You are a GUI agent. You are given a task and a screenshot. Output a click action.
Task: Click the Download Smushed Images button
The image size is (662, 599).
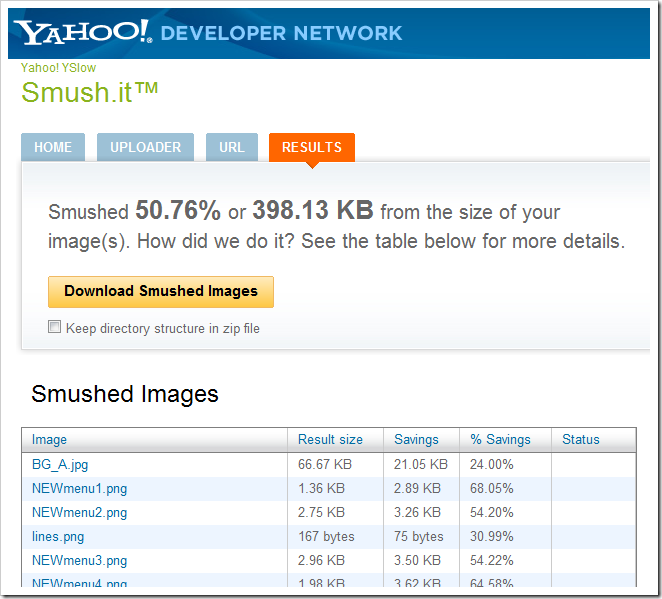click(161, 291)
